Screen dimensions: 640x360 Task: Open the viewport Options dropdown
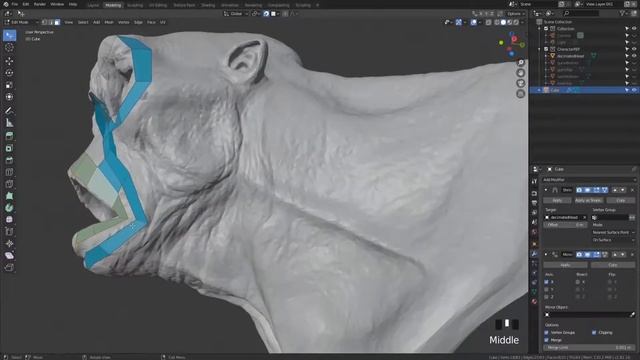(515, 13)
